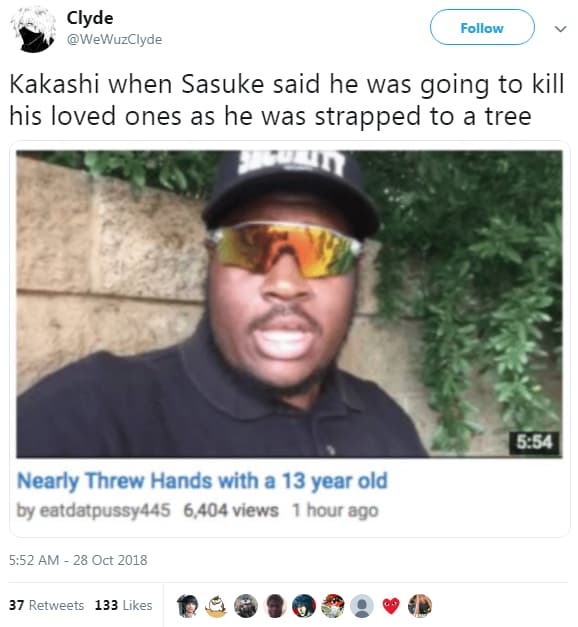Click Clyde's profile avatar picture
The height and width of the screenshot is (627, 578).
click(x=33, y=30)
